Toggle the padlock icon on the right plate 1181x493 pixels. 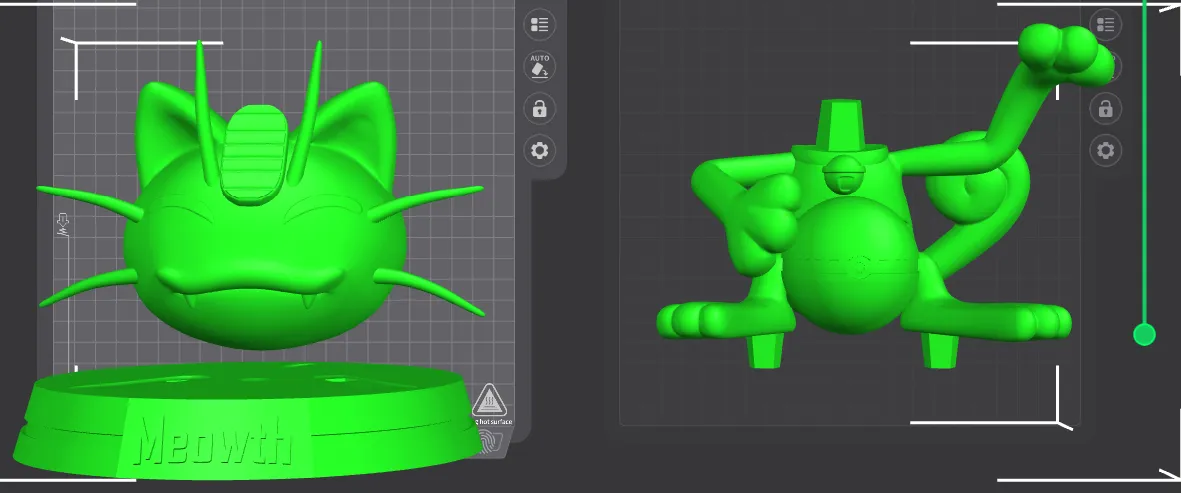pyautogui.click(x=1105, y=109)
